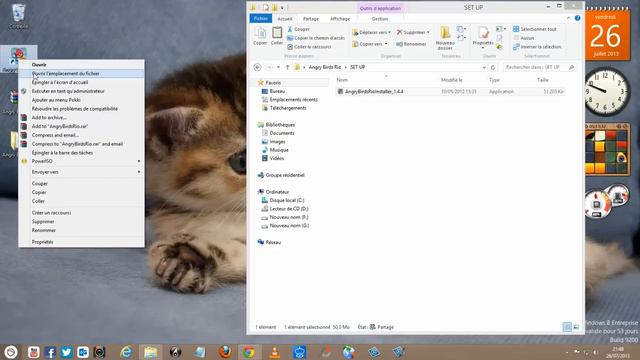The height and width of the screenshot is (360, 640).
Task: Click Angry Birds Rio in the breadcrumb
Action: [324, 67]
